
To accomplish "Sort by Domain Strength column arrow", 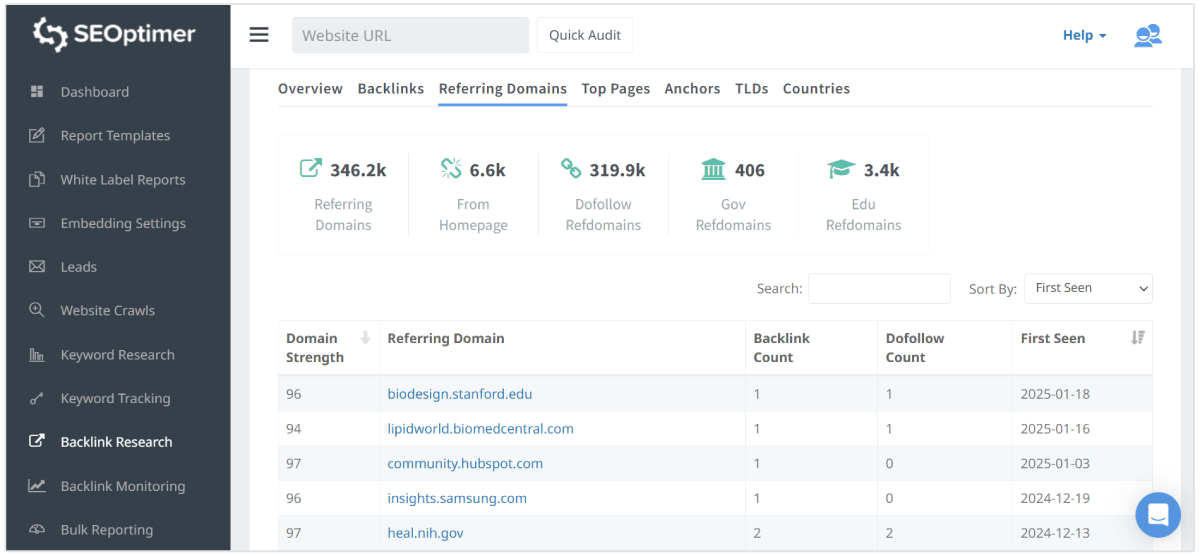I will (365, 338).
